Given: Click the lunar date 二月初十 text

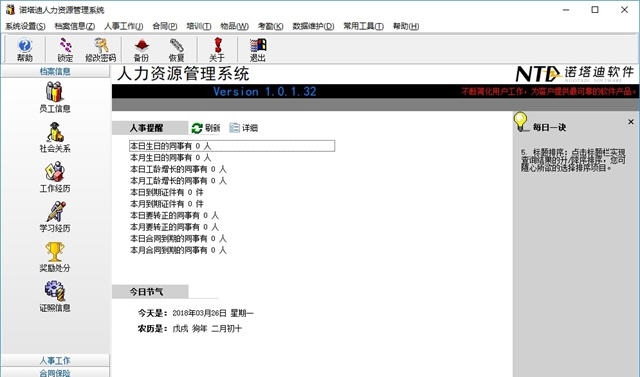Looking at the screenshot, I should tap(227, 328).
